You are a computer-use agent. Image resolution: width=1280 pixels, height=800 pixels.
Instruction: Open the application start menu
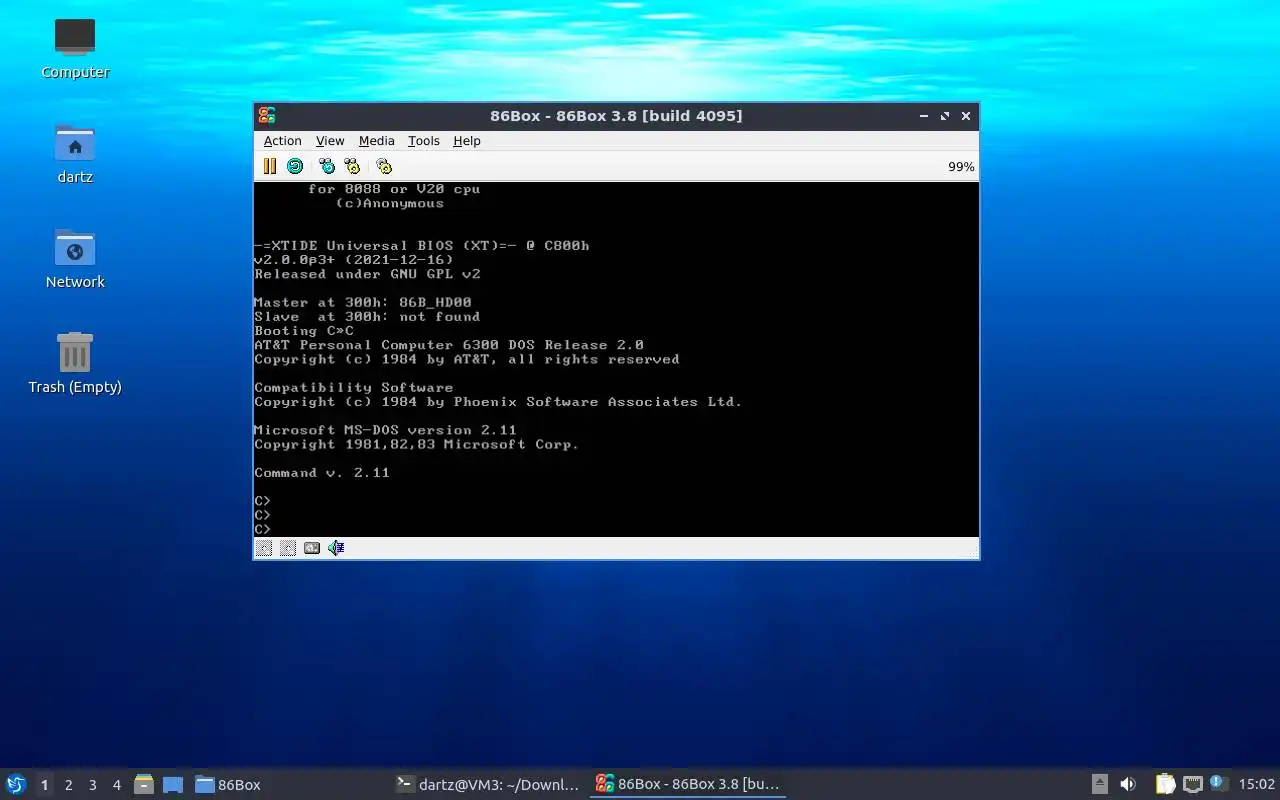16,784
